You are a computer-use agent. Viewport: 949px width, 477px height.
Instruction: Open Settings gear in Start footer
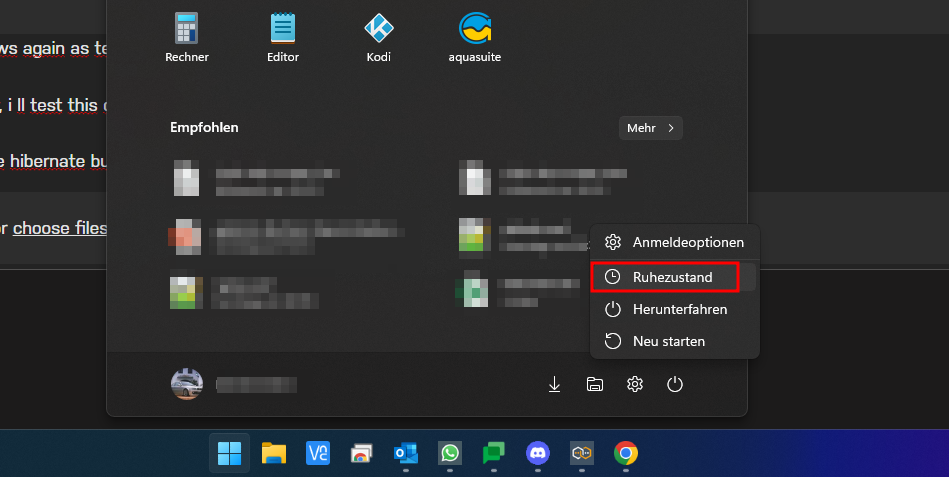[x=635, y=384]
